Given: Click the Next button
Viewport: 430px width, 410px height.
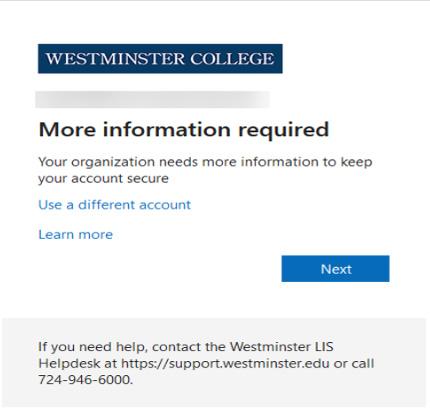Looking at the screenshot, I should [x=335, y=269].
